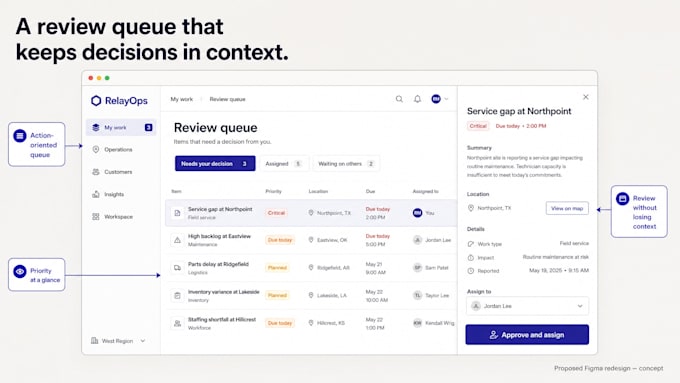Click Due today badge in Eastview row
This screenshot has height=383, width=680.
280,240
